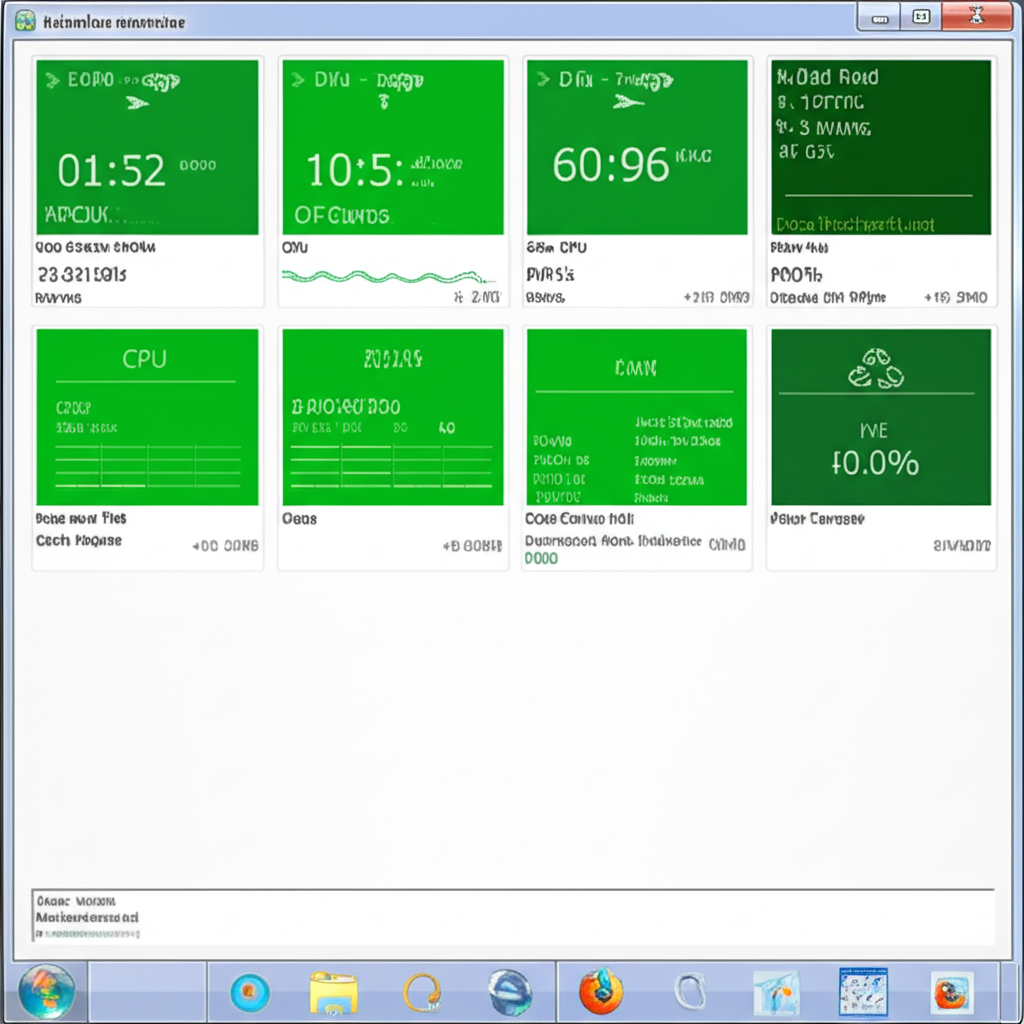Click the status text field at the bottom
1024x1024 pixels.
[x=510, y=913]
